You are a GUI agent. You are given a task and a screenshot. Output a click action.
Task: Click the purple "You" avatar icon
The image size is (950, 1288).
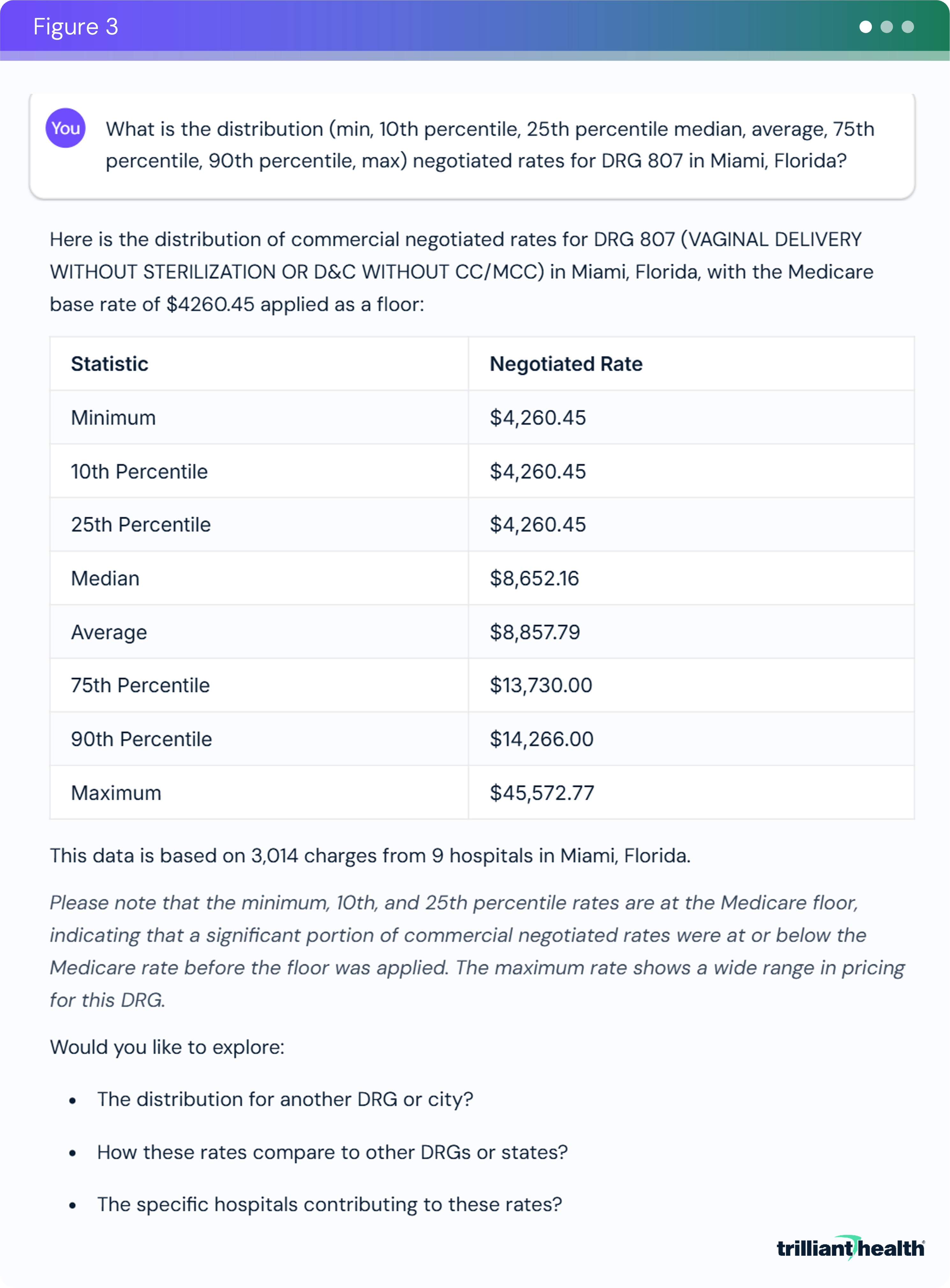click(66, 128)
